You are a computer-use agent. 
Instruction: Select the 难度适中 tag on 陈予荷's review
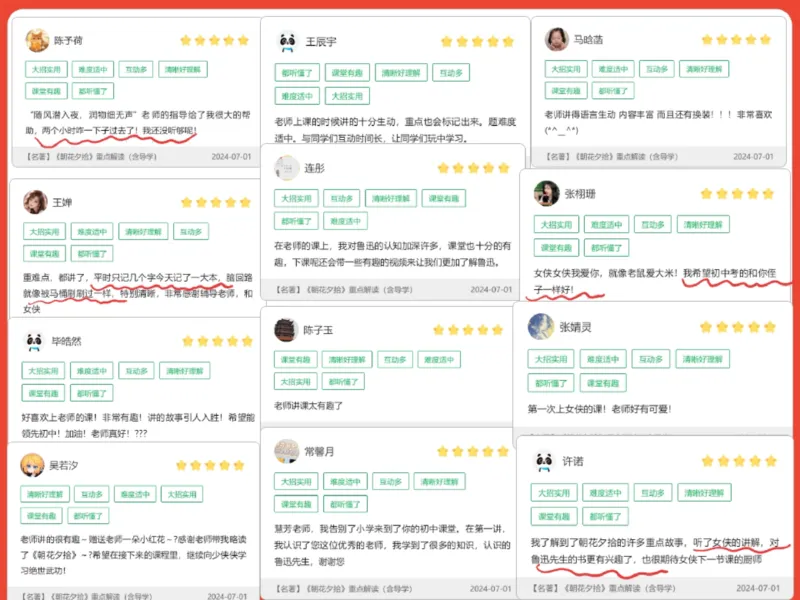pyautogui.click(x=93, y=69)
